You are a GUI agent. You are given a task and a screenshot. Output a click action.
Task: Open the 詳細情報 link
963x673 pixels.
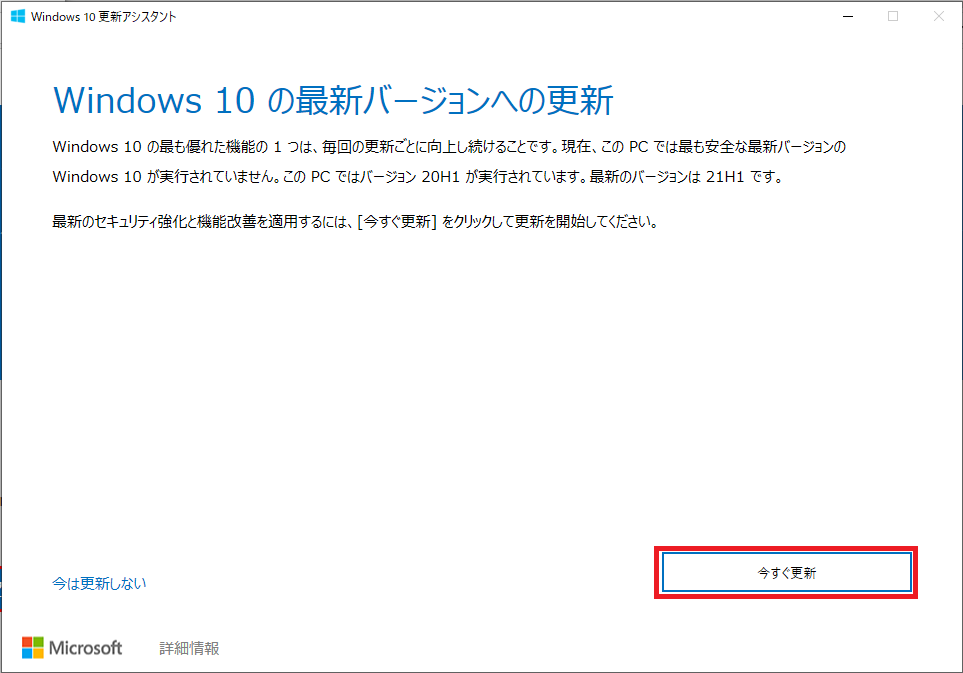coord(189,648)
